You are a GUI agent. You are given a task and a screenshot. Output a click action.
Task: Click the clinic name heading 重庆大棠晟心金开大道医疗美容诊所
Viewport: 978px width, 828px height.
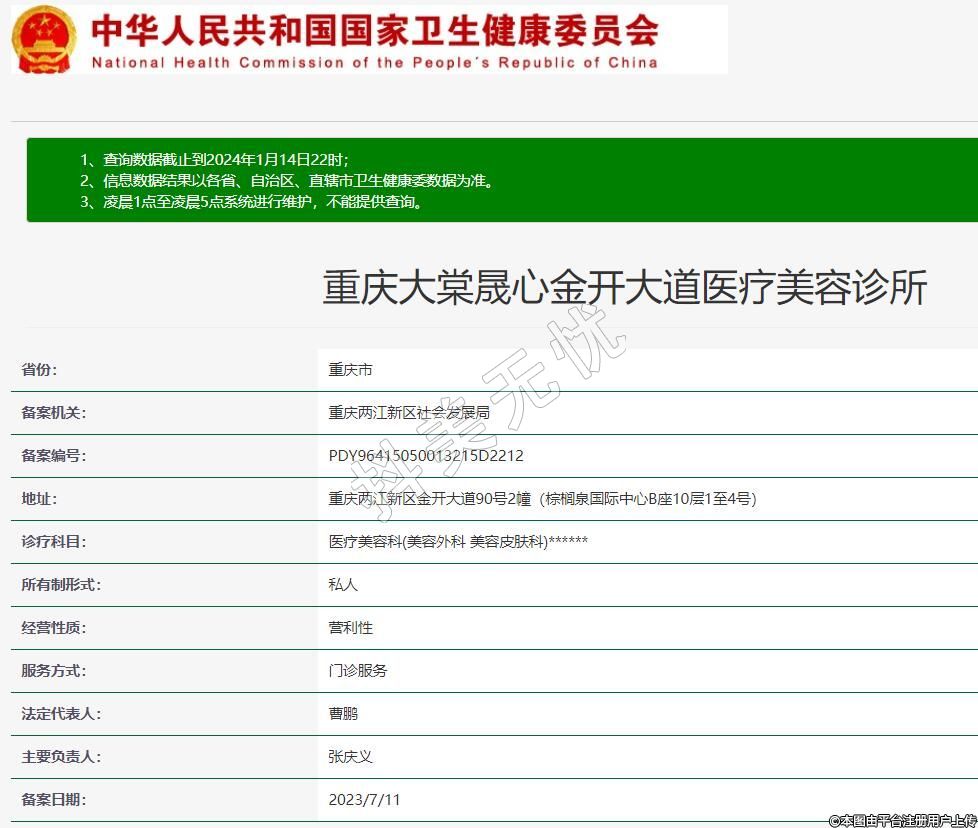625,288
